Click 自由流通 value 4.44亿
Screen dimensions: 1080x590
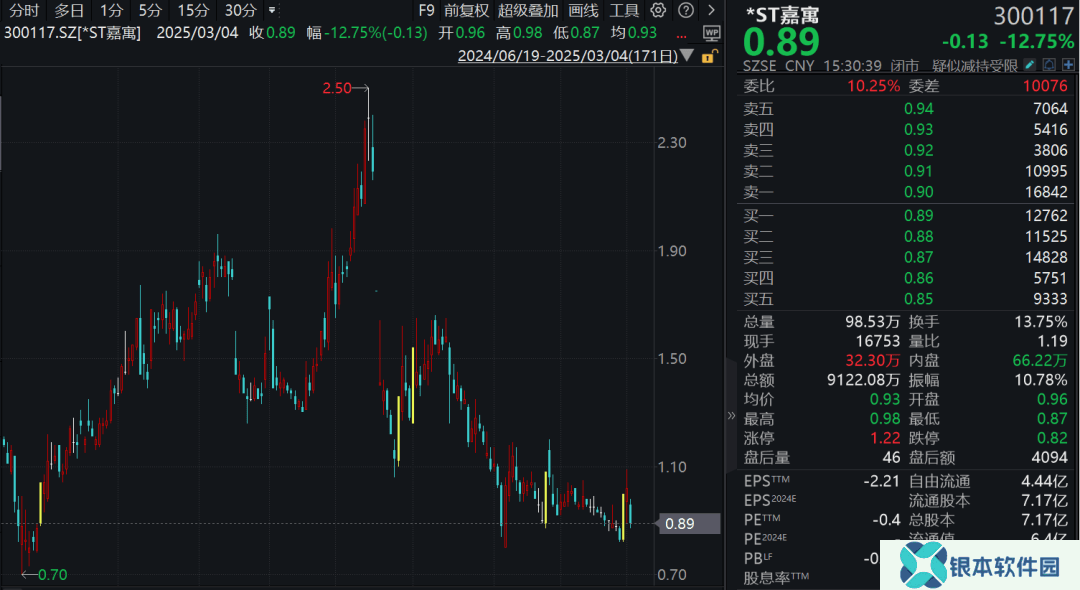click(x=1044, y=481)
